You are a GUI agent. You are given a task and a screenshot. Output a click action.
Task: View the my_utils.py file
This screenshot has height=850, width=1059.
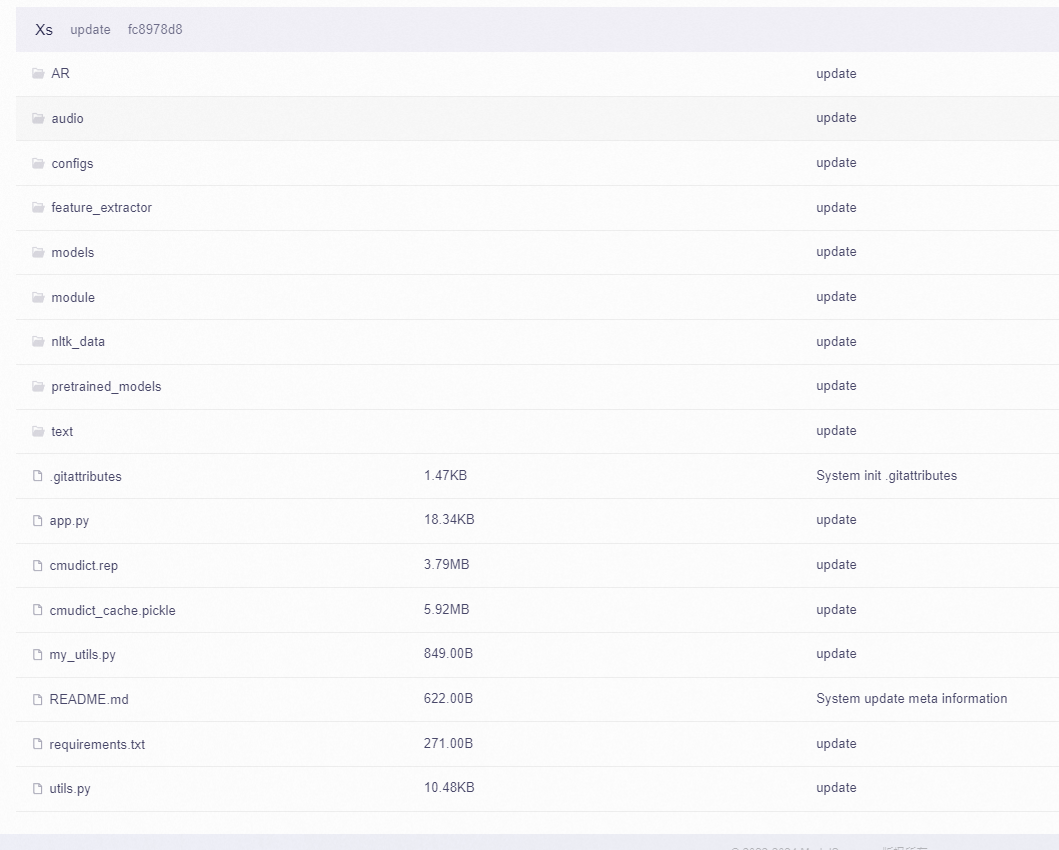[x=82, y=655]
